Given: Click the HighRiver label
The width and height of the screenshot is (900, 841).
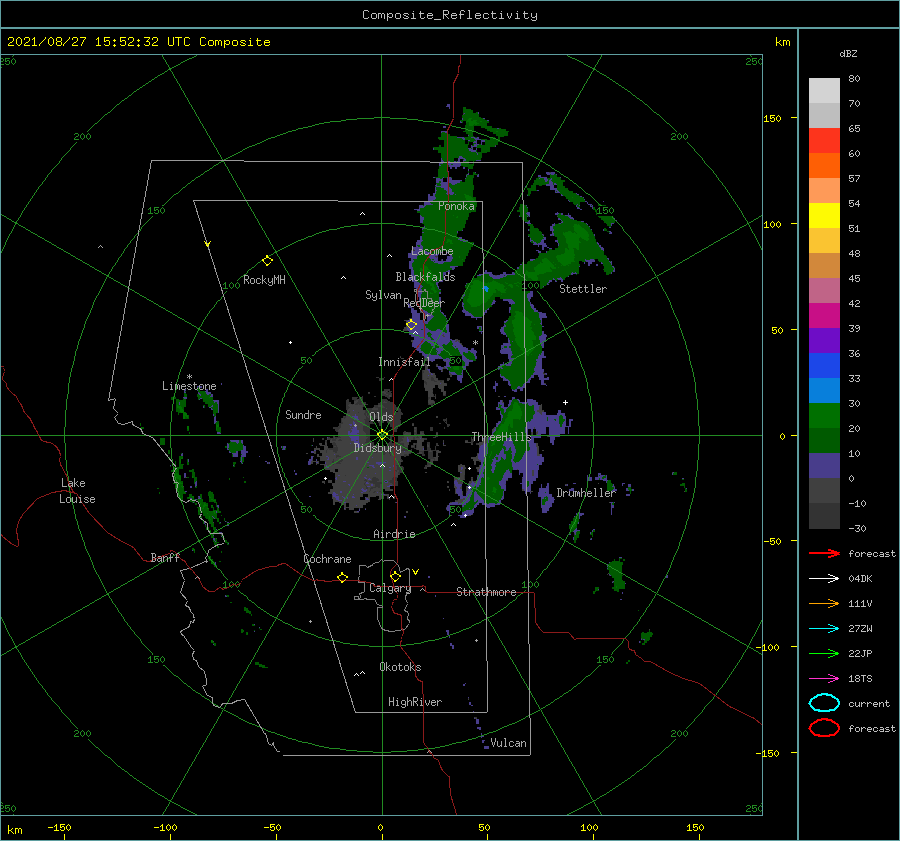Looking at the screenshot, I should pyautogui.click(x=415, y=702).
